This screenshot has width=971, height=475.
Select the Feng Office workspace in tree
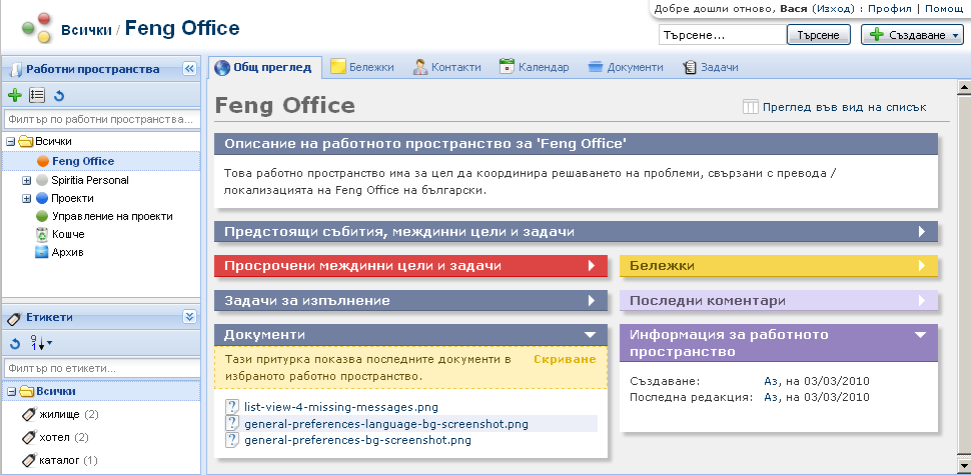click(x=82, y=161)
